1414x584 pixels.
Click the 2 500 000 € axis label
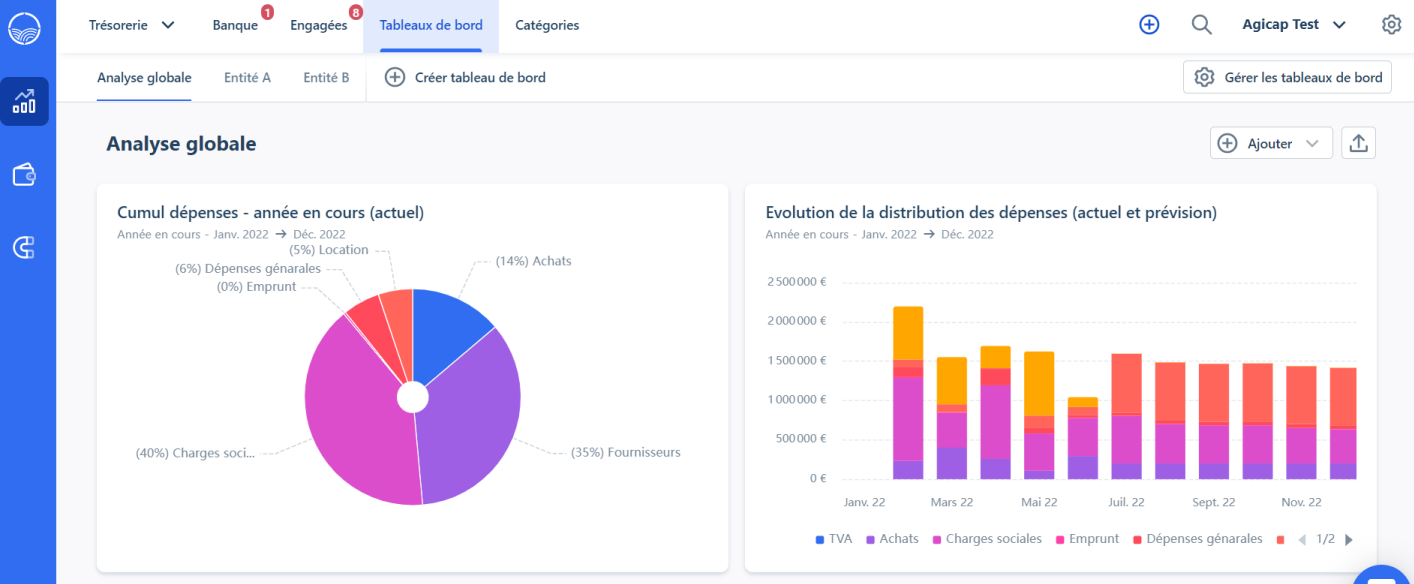[x=797, y=282]
